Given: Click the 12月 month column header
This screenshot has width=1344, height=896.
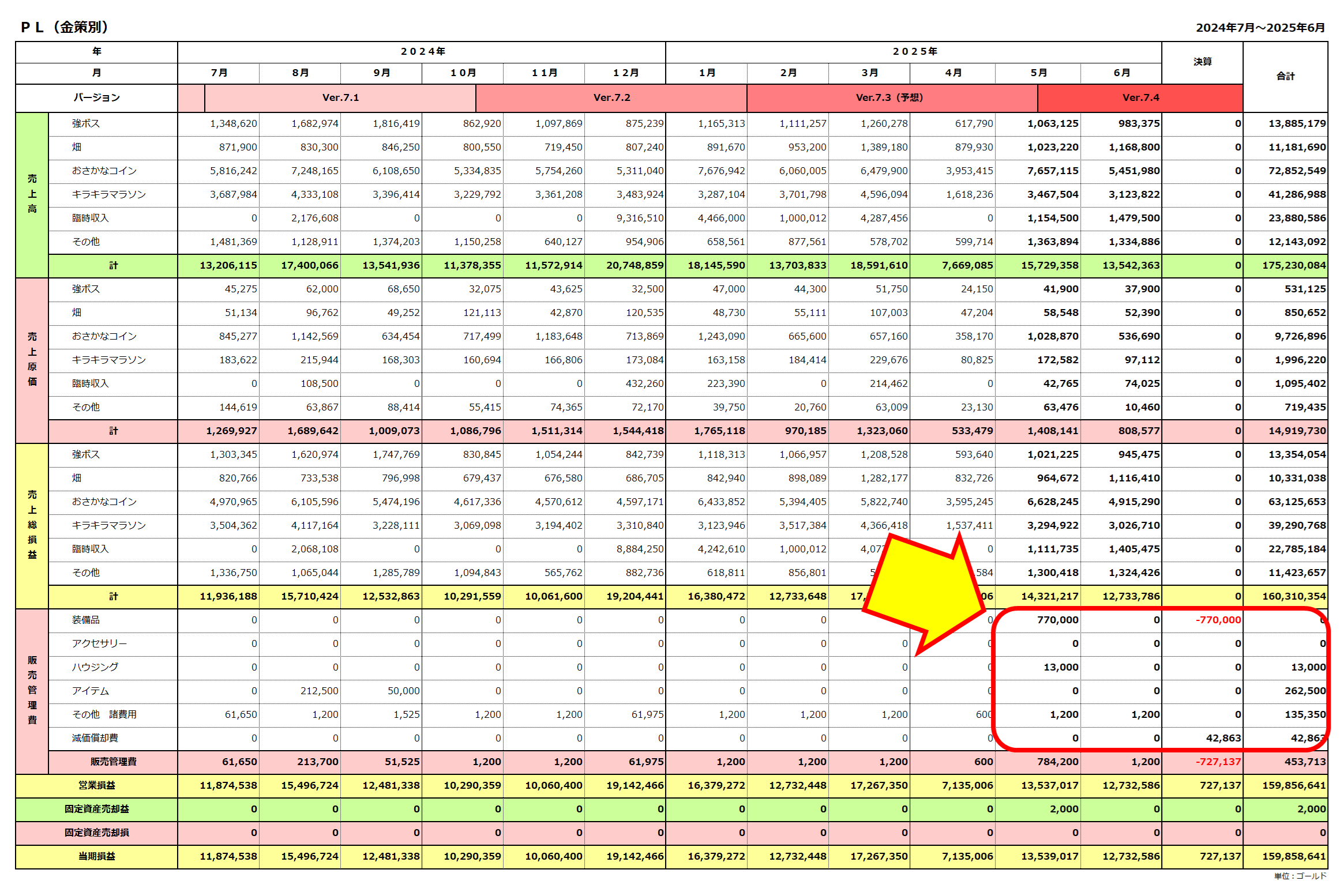Looking at the screenshot, I should coord(625,73).
